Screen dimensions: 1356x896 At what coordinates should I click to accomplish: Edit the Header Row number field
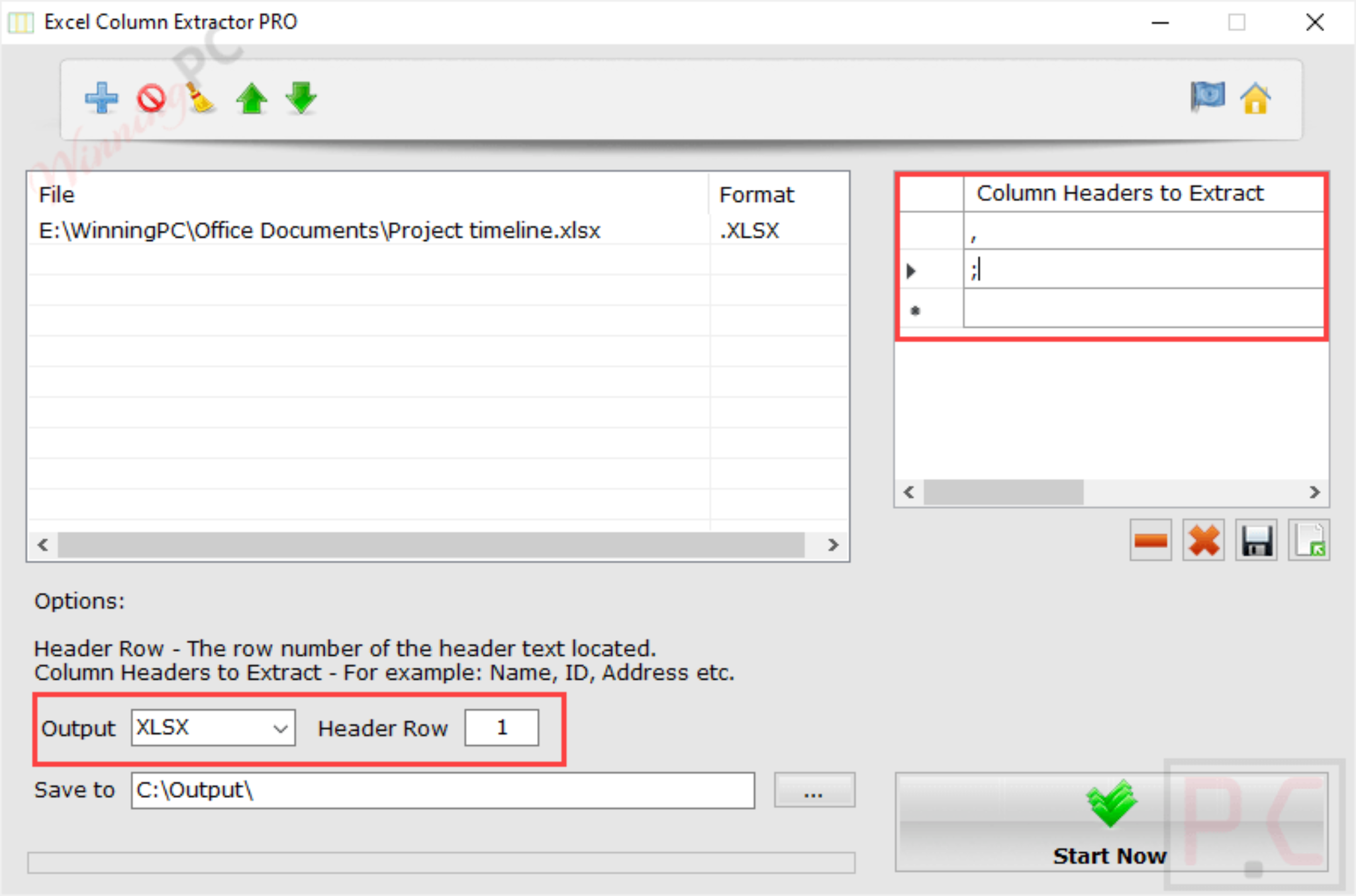pyautogui.click(x=501, y=728)
